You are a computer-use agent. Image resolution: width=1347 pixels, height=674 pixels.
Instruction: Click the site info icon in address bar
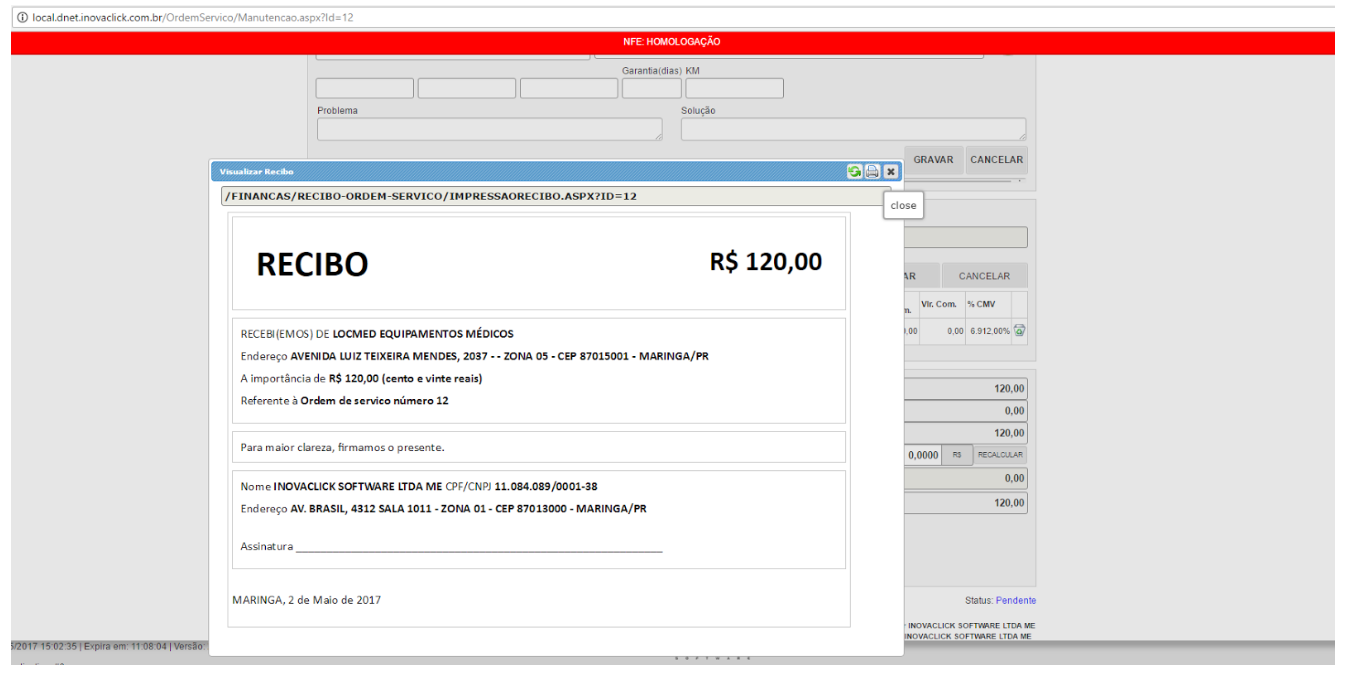(22, 18)
